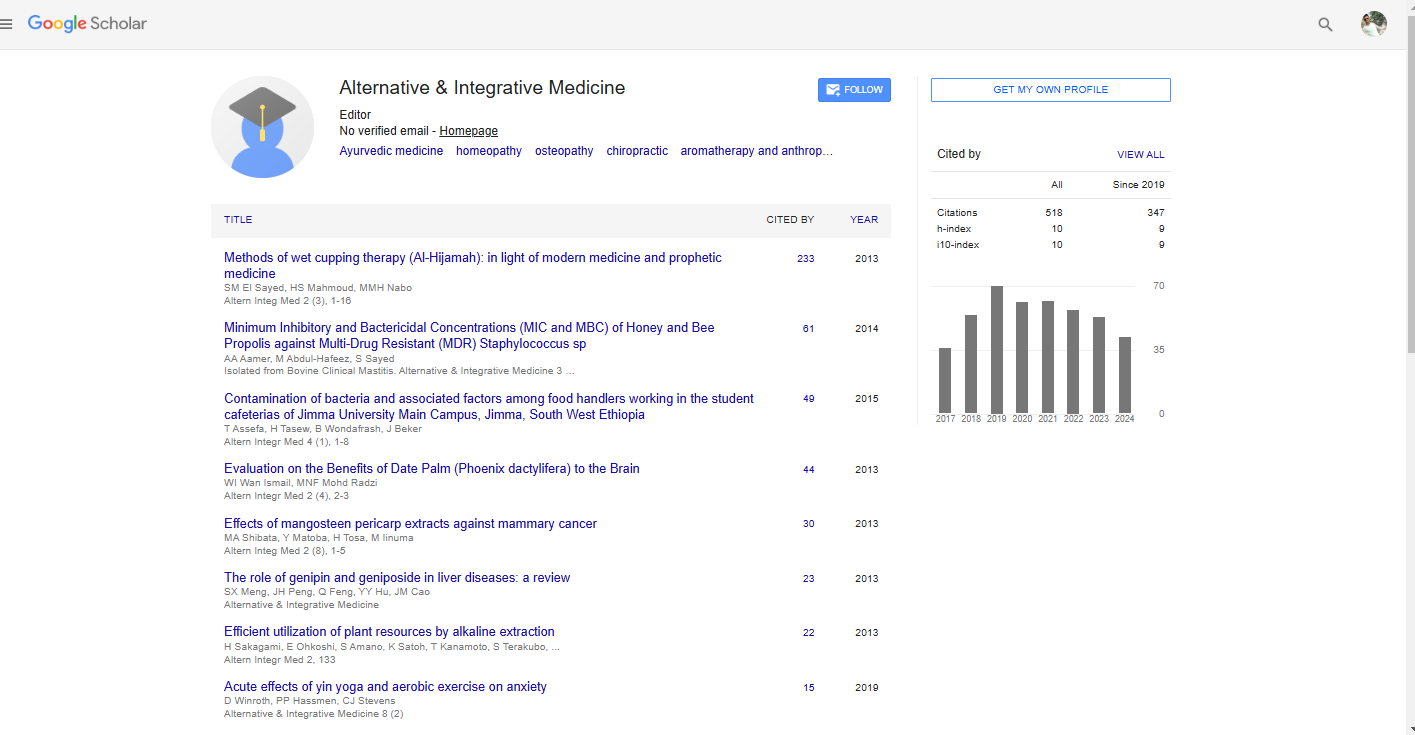
Task: Select the homeopathy topic tag
Action: point(488,151)
